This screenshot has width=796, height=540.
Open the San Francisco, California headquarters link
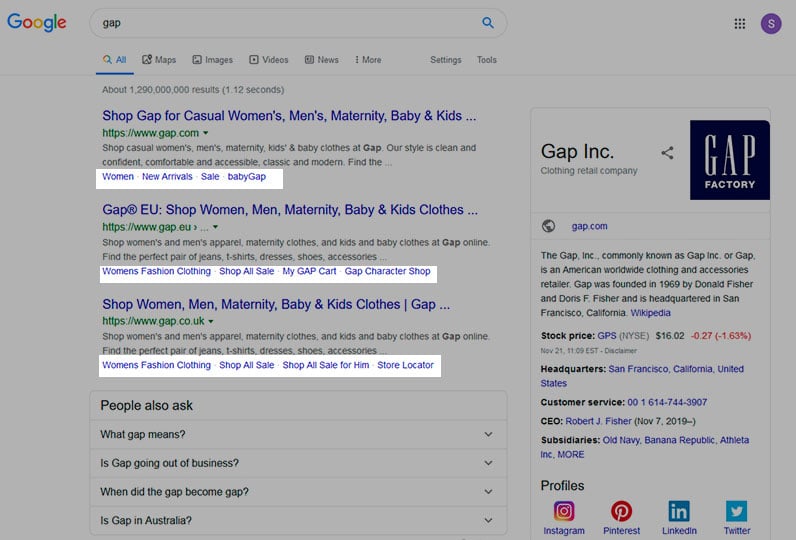(x=642, y=376)
